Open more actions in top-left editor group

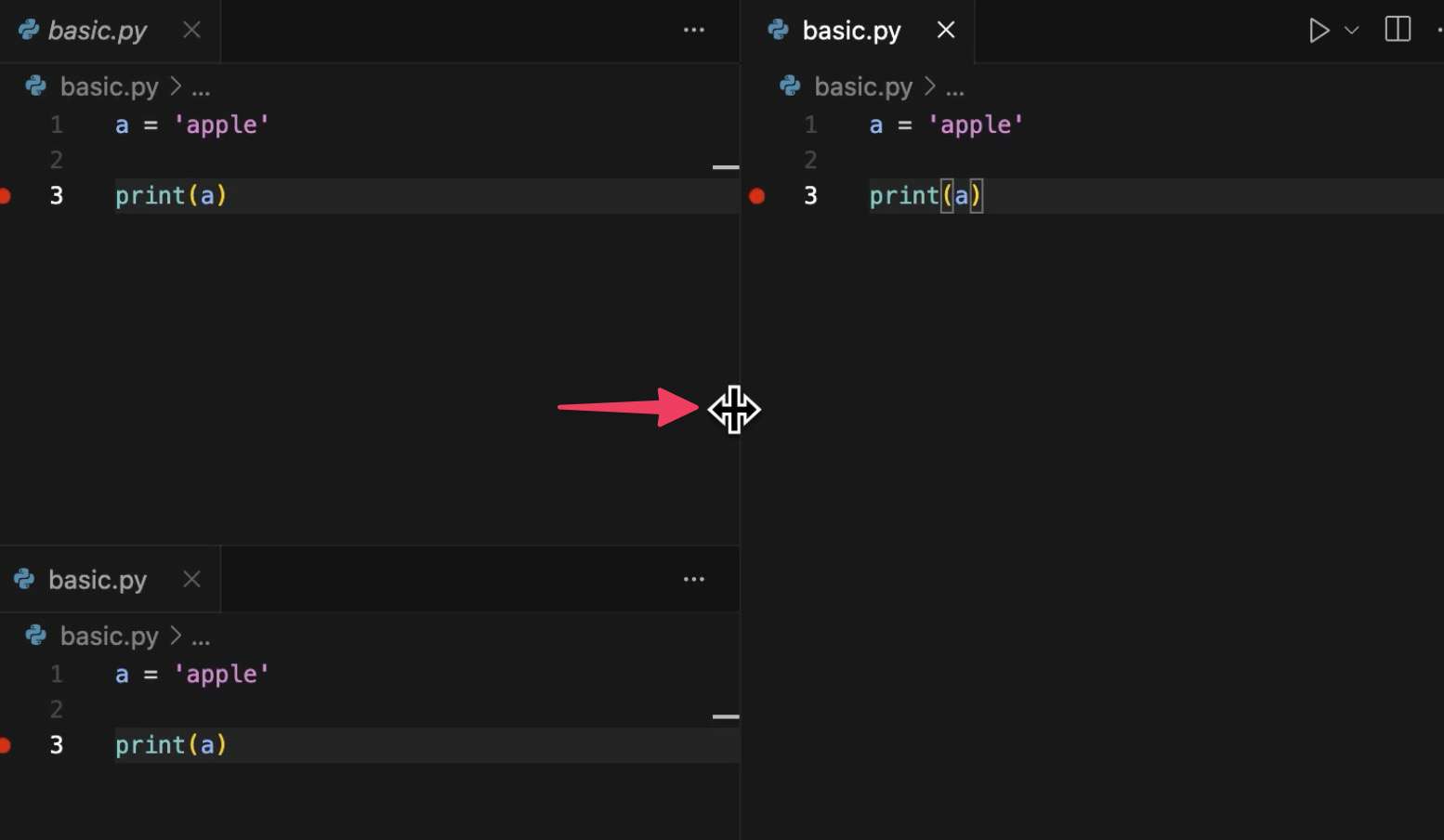pos(694,30)
